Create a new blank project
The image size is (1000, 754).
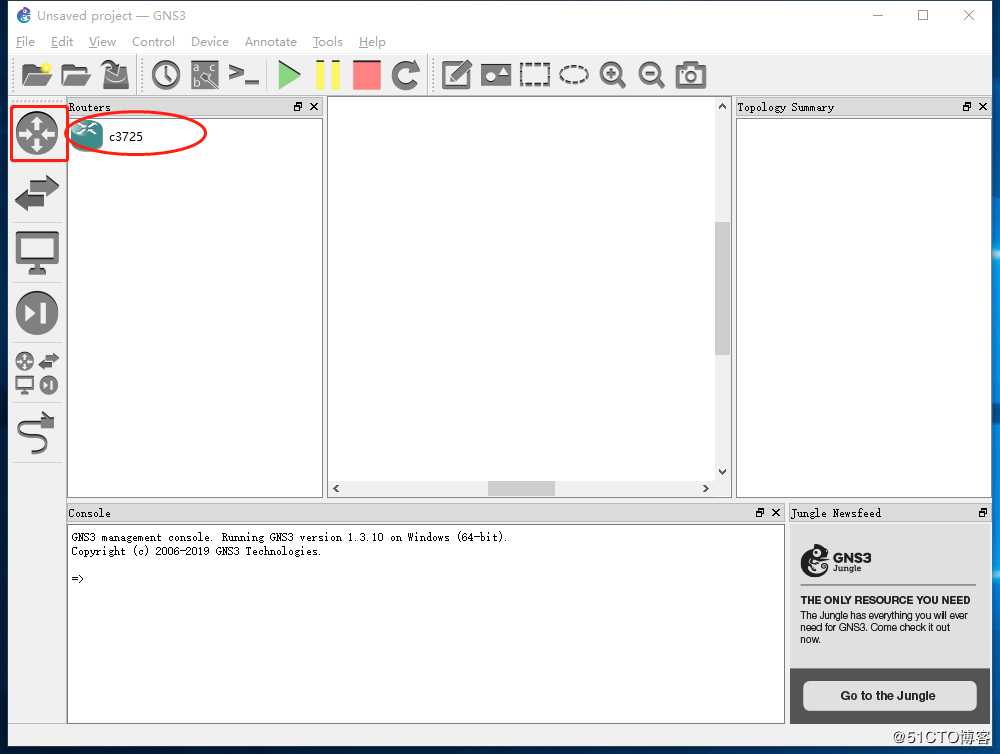click(37, 75)
